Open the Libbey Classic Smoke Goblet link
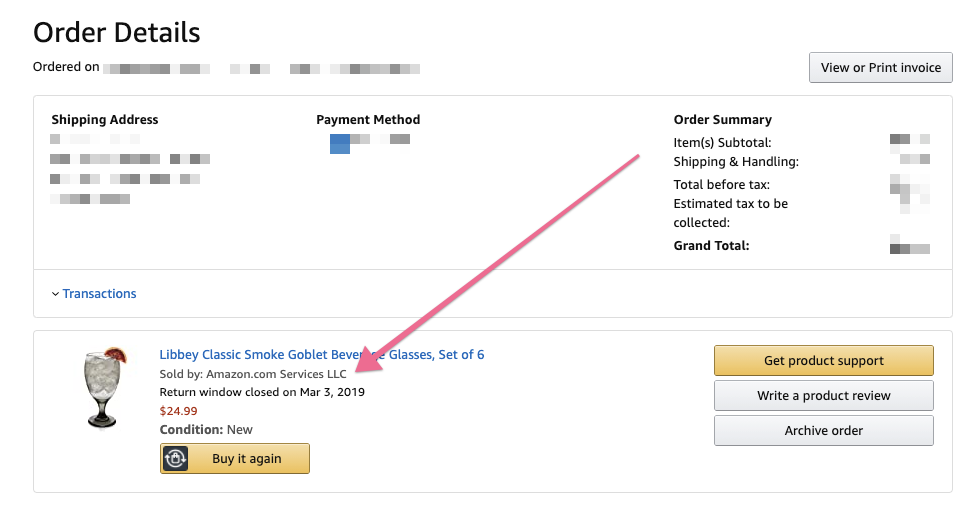Screen dimensions: 980x508 [322, 355]
